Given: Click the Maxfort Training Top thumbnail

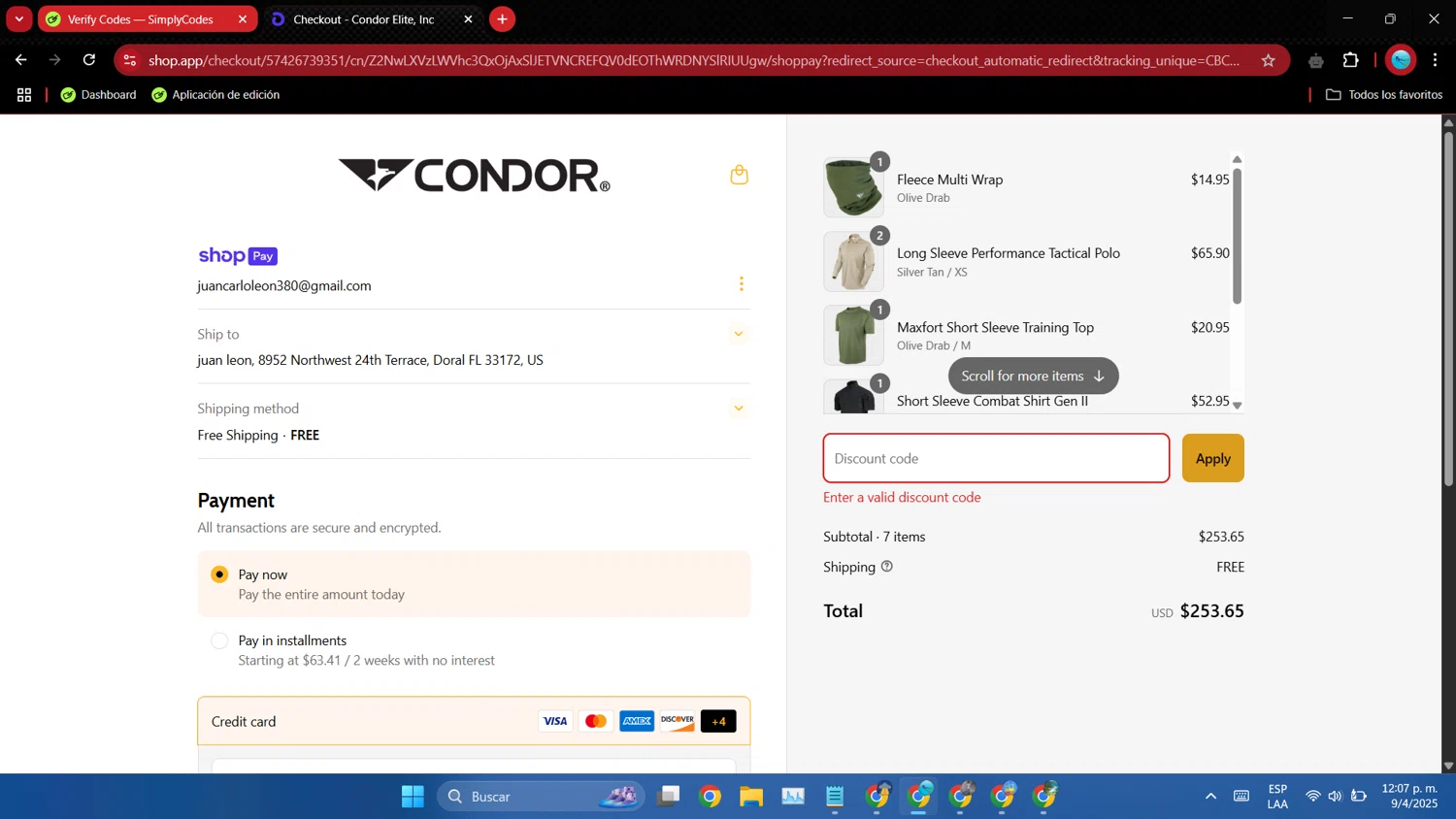Looking at the screenshot, I should [853, 335].
